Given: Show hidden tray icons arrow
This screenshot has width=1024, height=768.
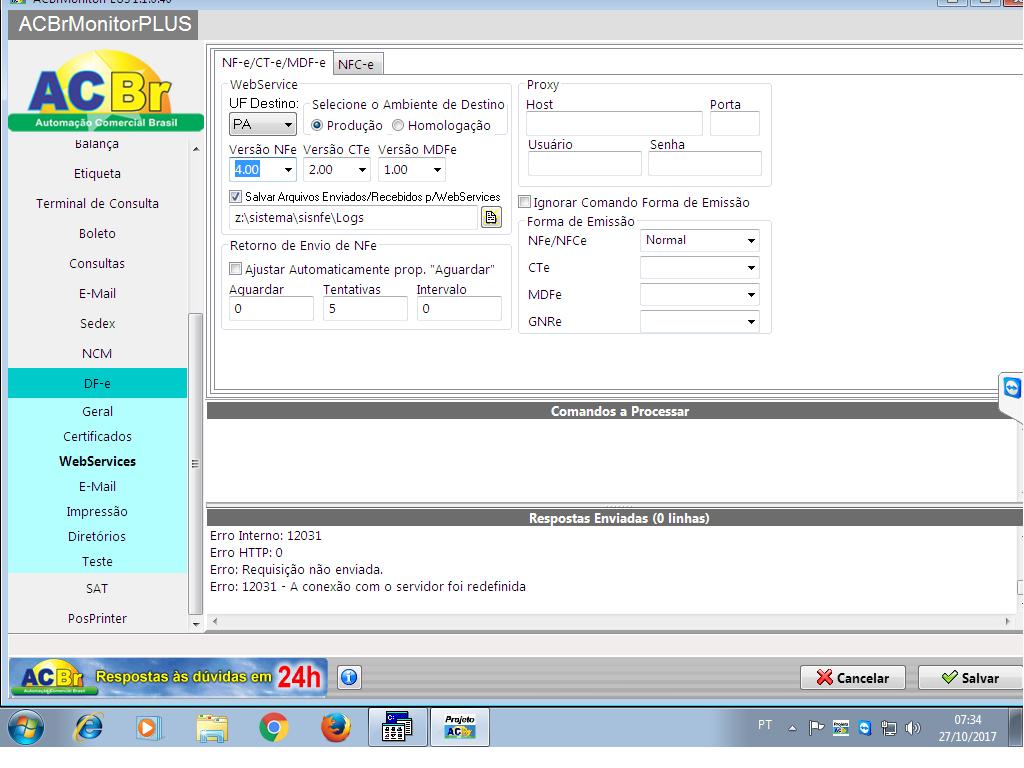Looking at the screenshot, I should point(792,727).
